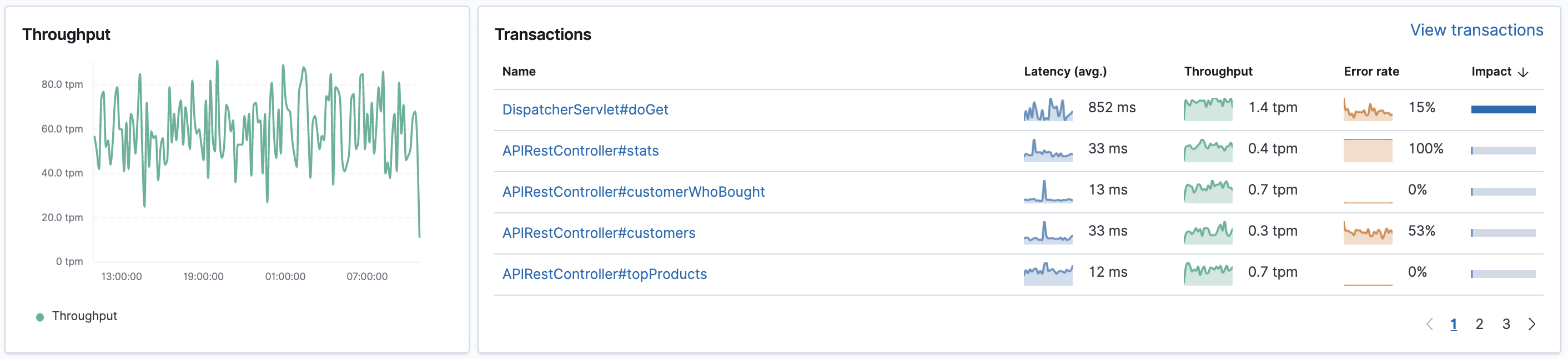Click APIRestController#customers throughput sparkline
Image resolution: width=1568 pixels, height=359 pixels.
1208,232
